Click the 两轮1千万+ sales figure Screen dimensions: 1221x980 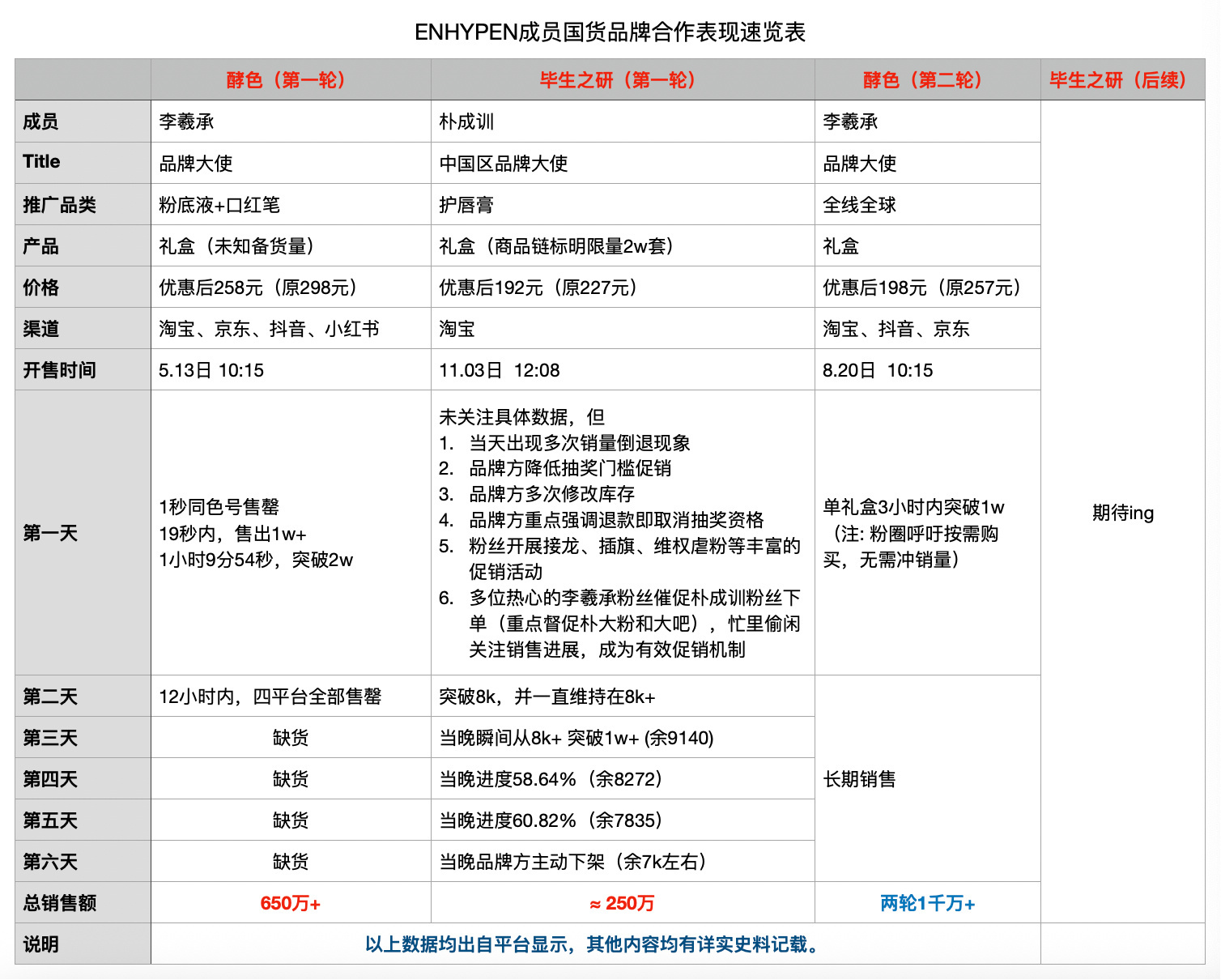coord(928,902)
